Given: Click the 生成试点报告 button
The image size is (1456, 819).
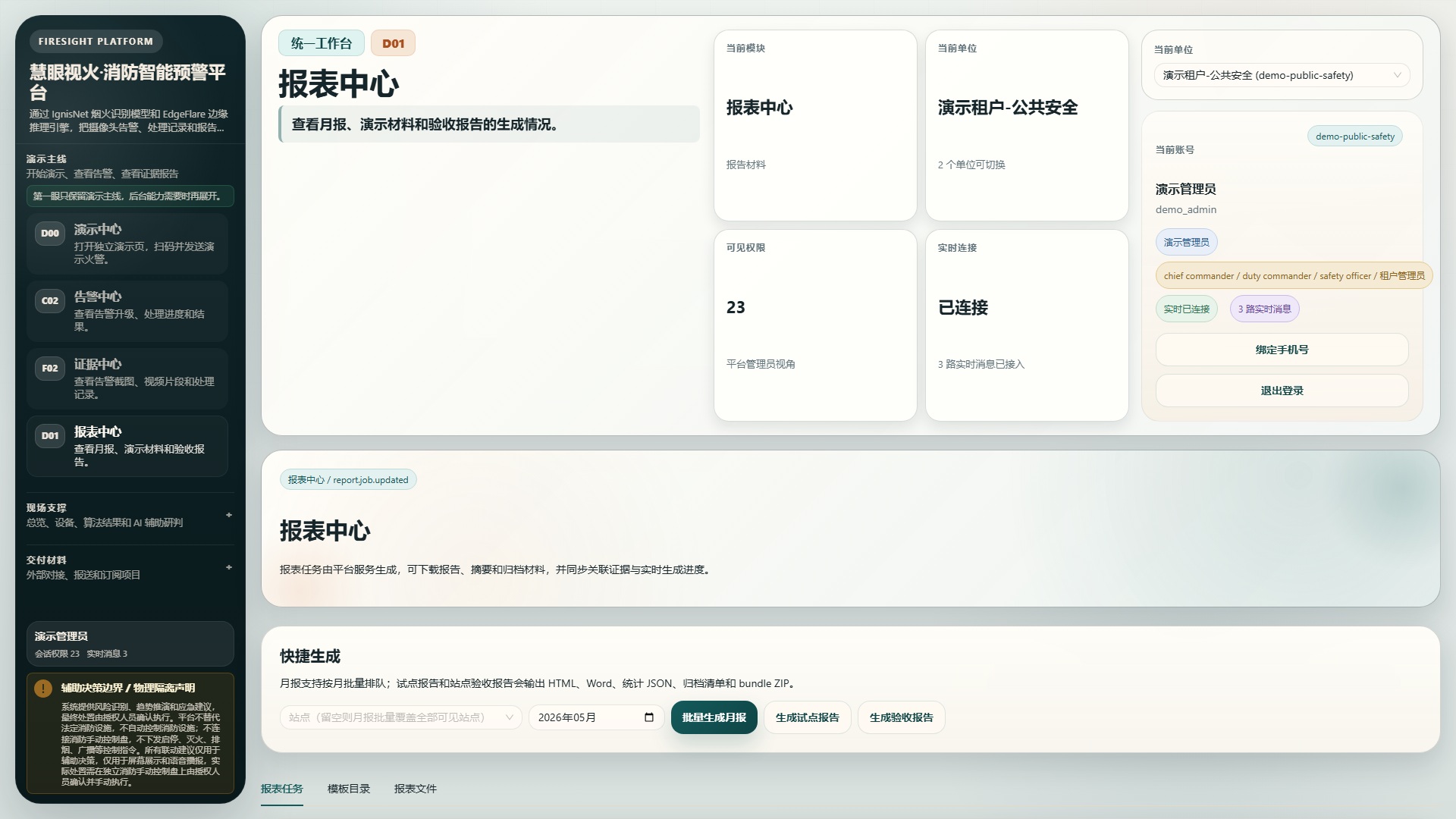Looking at the screenshot, I should [x=808, y=717].
